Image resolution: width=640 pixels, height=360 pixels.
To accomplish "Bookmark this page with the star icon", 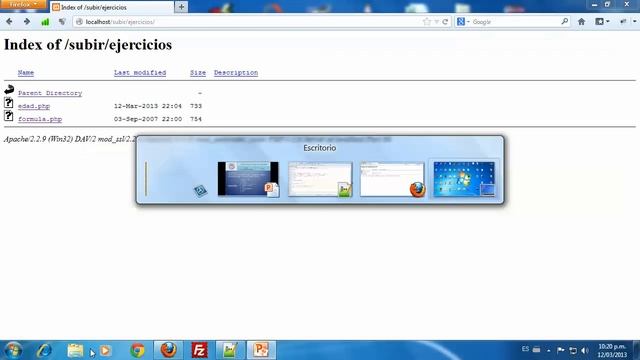I will (427, 22).
